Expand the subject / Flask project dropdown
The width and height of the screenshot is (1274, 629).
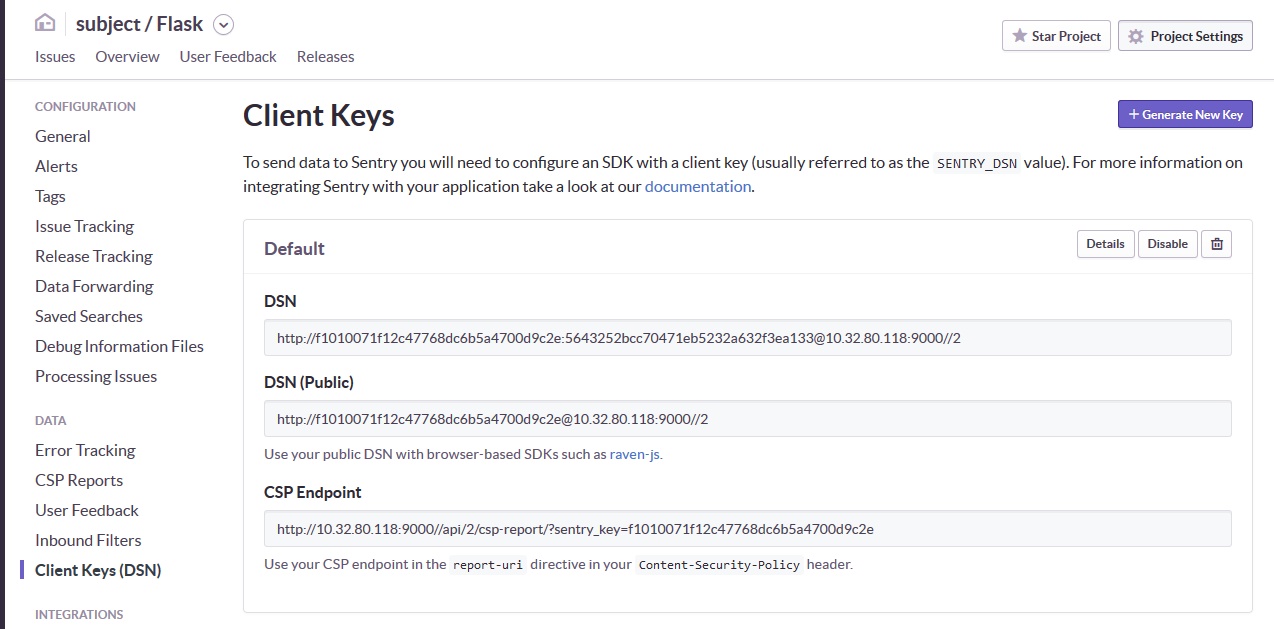click(223, 25)
